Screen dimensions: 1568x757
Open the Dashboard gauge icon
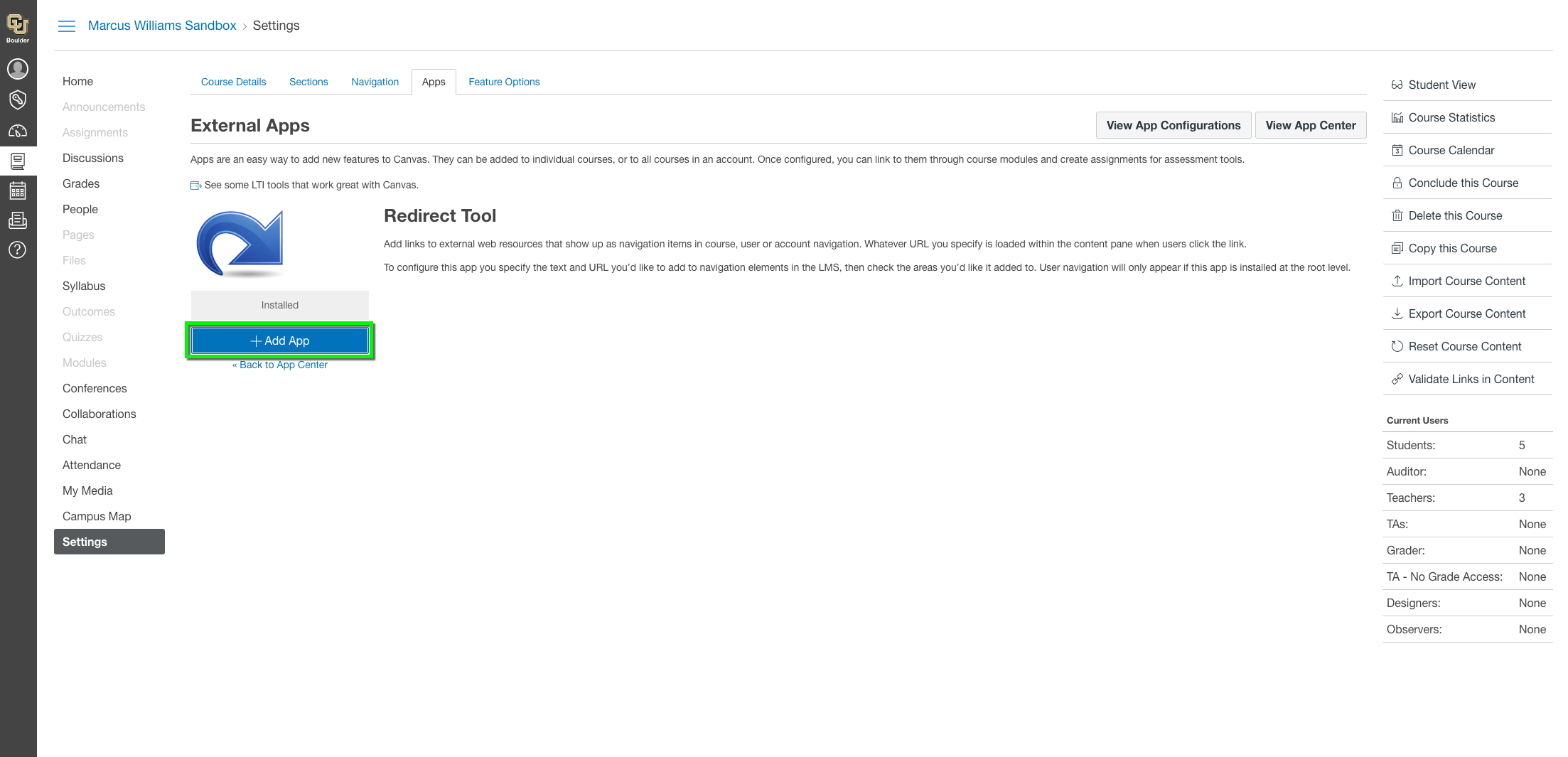18,130
